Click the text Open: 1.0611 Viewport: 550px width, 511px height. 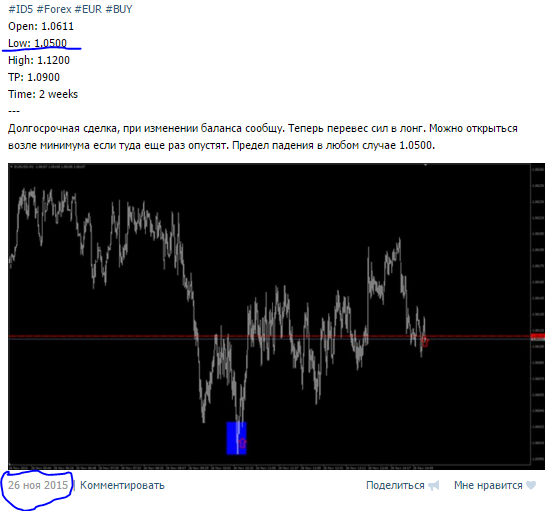[x=41, y=26]
